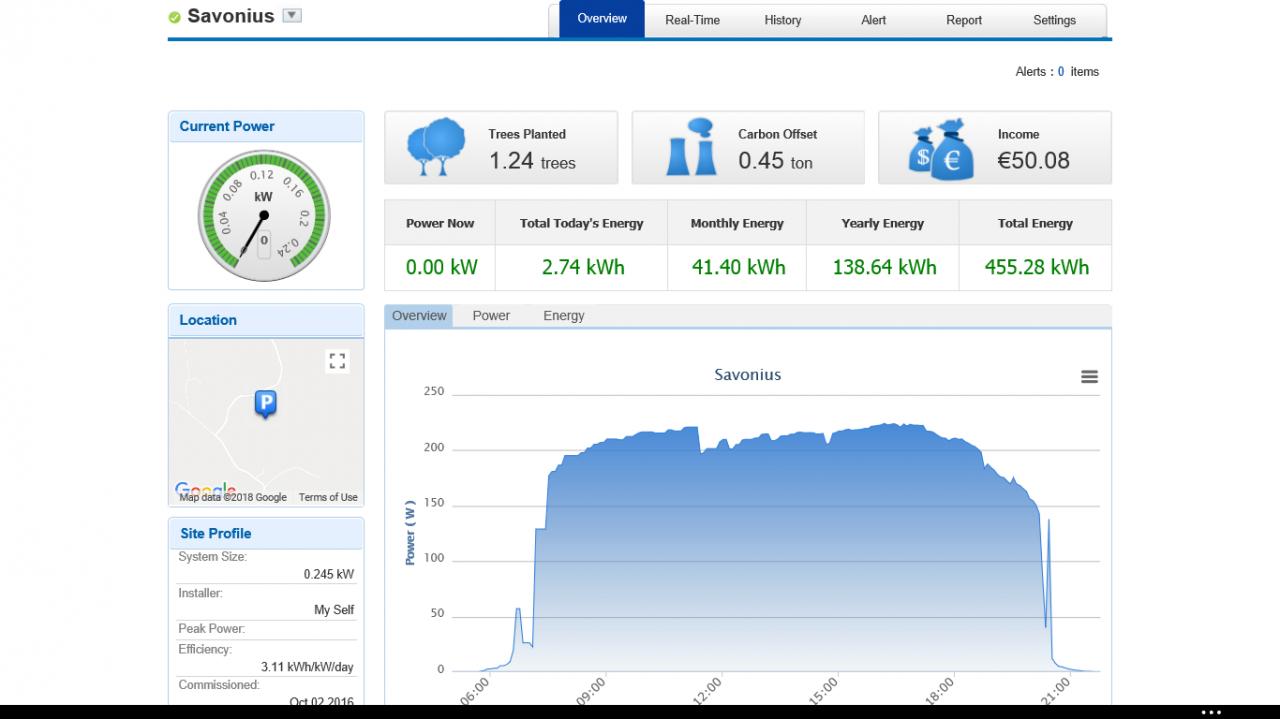The image size is (1280, 719).
Task: Click the 41.40 kWh monthly energy value
Action: [x=738, y=267]
